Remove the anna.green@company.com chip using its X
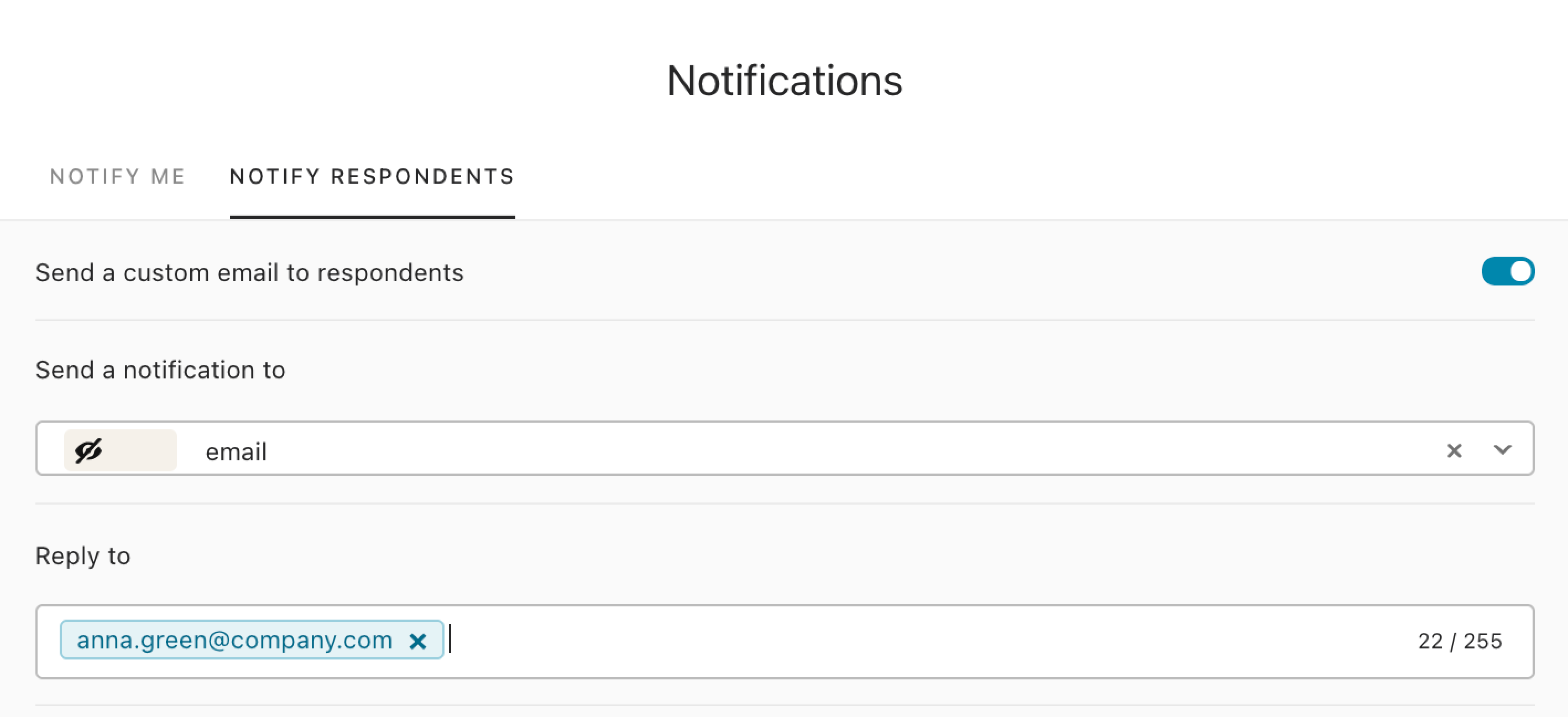This screenshot has width=1568, height=717. [417, 641]
